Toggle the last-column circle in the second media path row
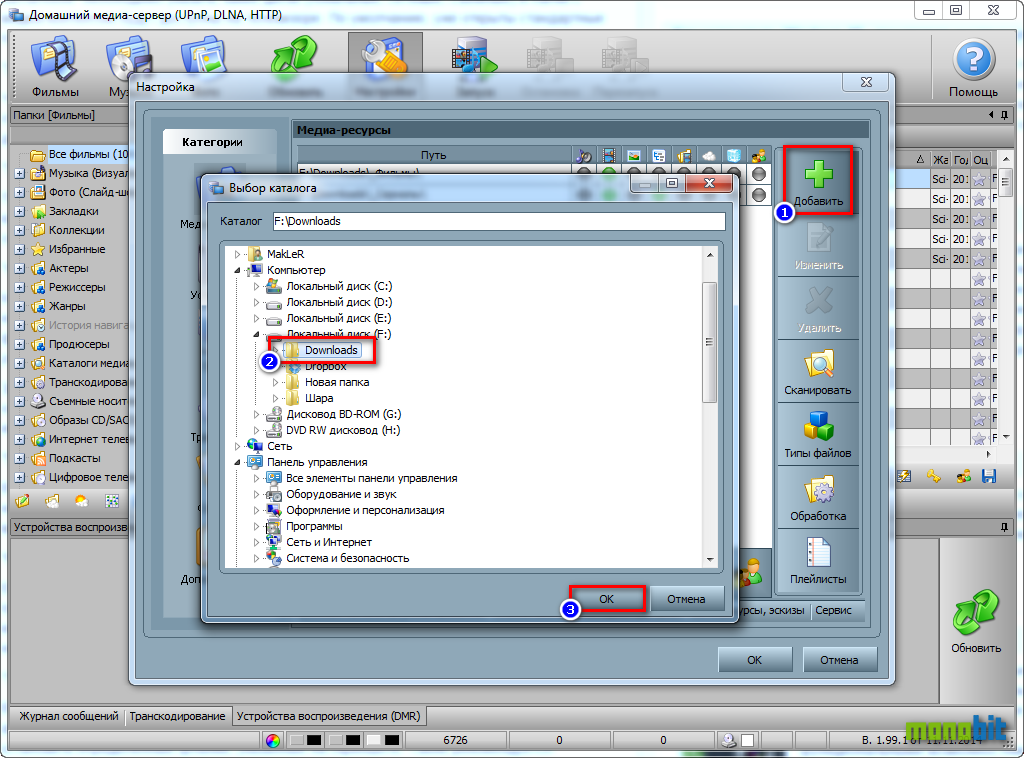1024x758 pixels. (x=758, y=195)
